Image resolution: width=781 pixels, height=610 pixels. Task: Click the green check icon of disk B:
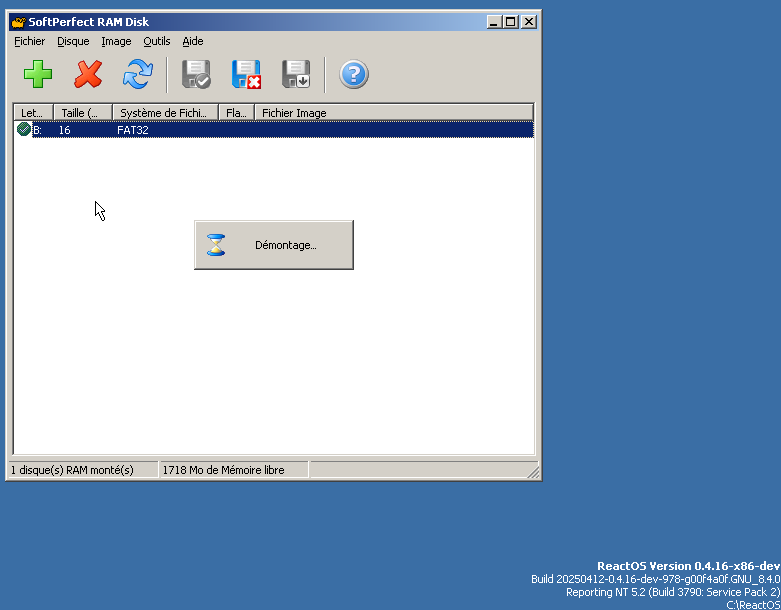tap(23, 129)
